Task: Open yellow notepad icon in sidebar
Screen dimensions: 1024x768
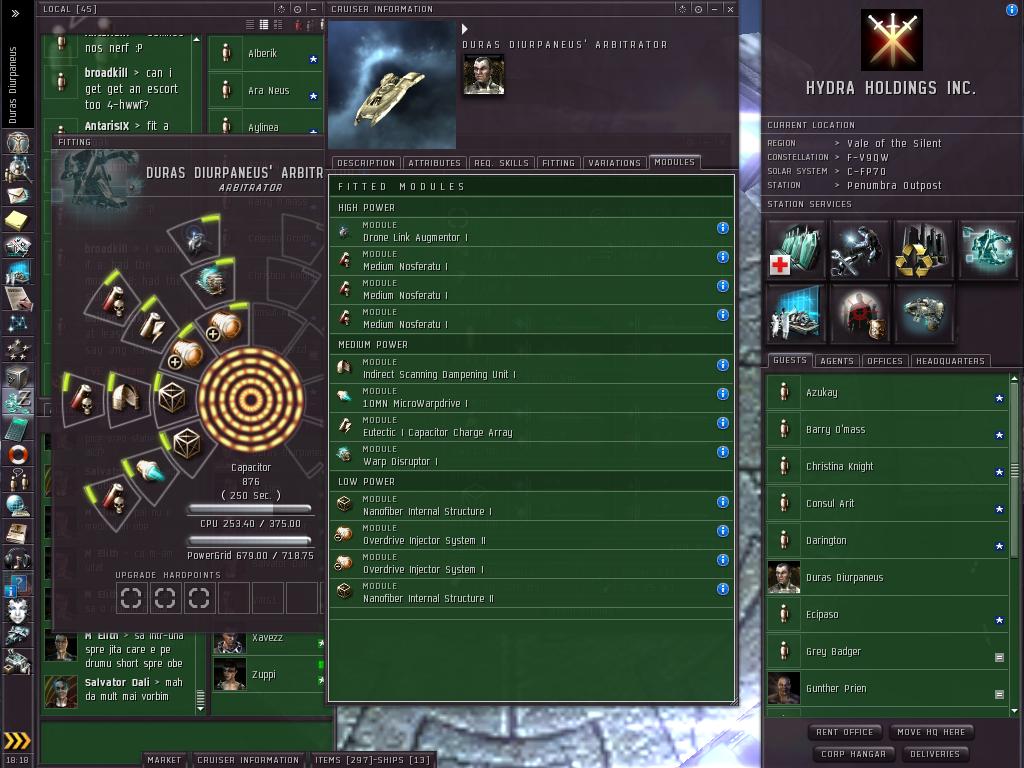Action: click(18, 220)
